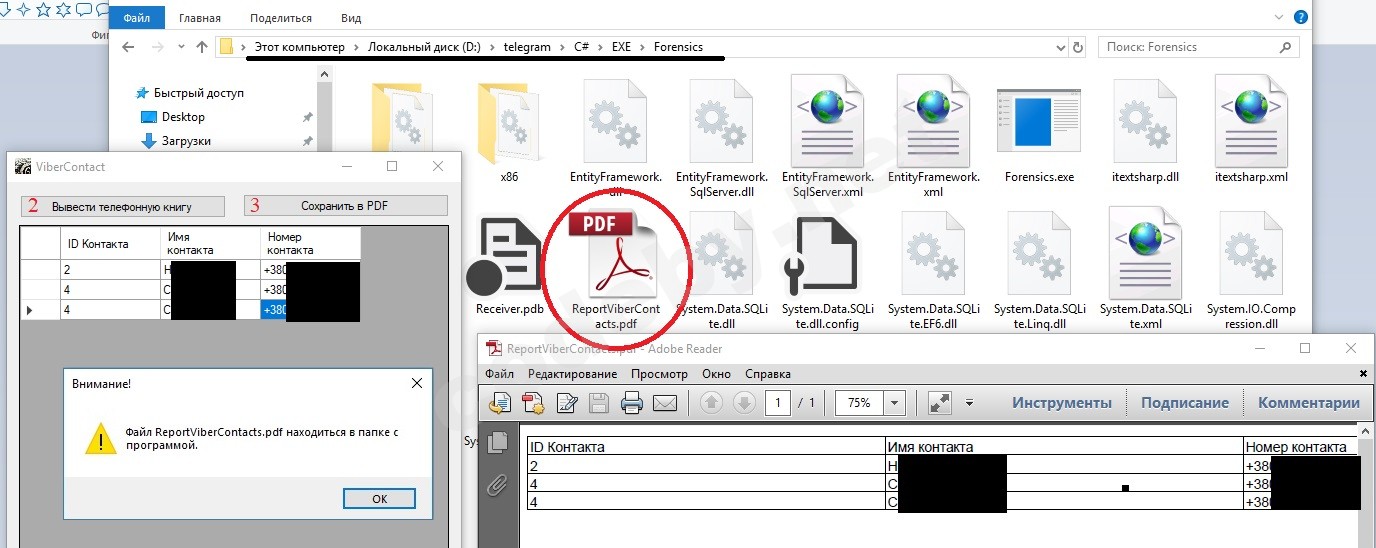Select itextsharp.dll file icon

tap(1145, 120)
